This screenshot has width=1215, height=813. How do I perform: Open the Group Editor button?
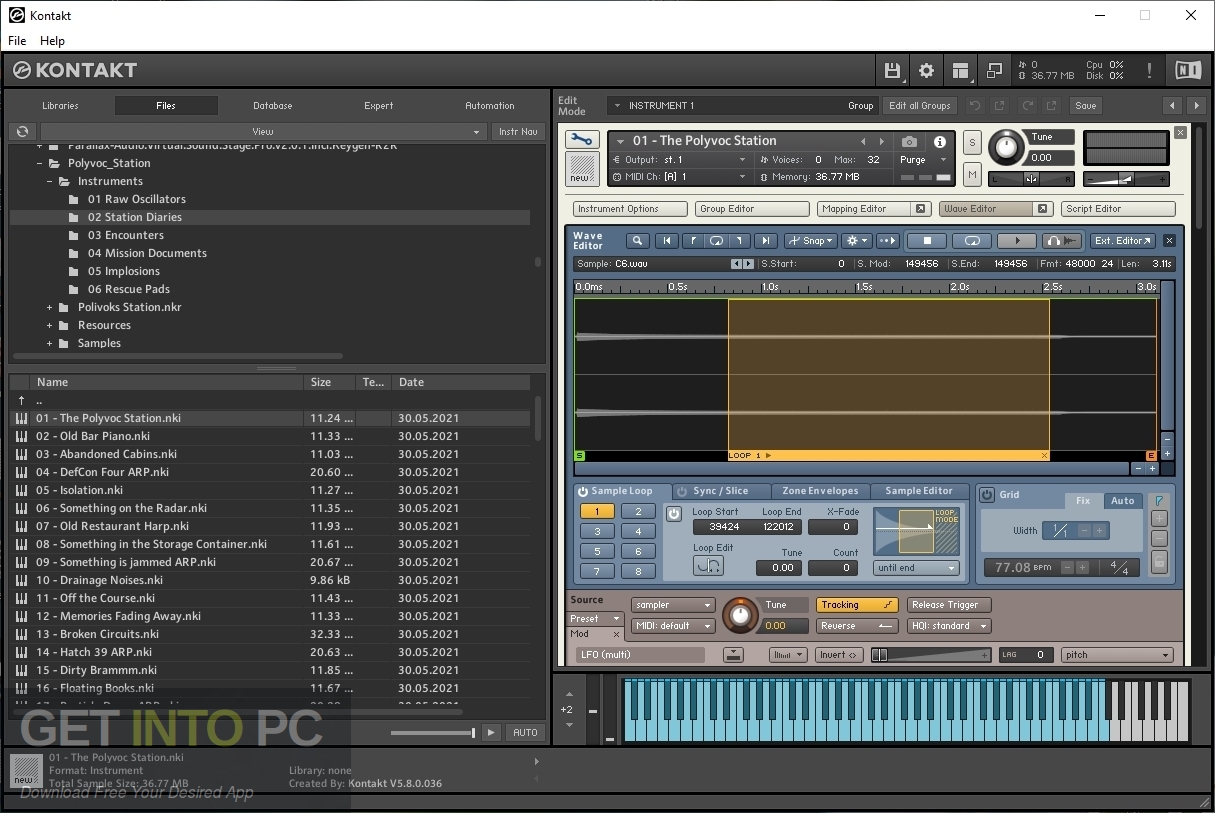pos(752,209)
